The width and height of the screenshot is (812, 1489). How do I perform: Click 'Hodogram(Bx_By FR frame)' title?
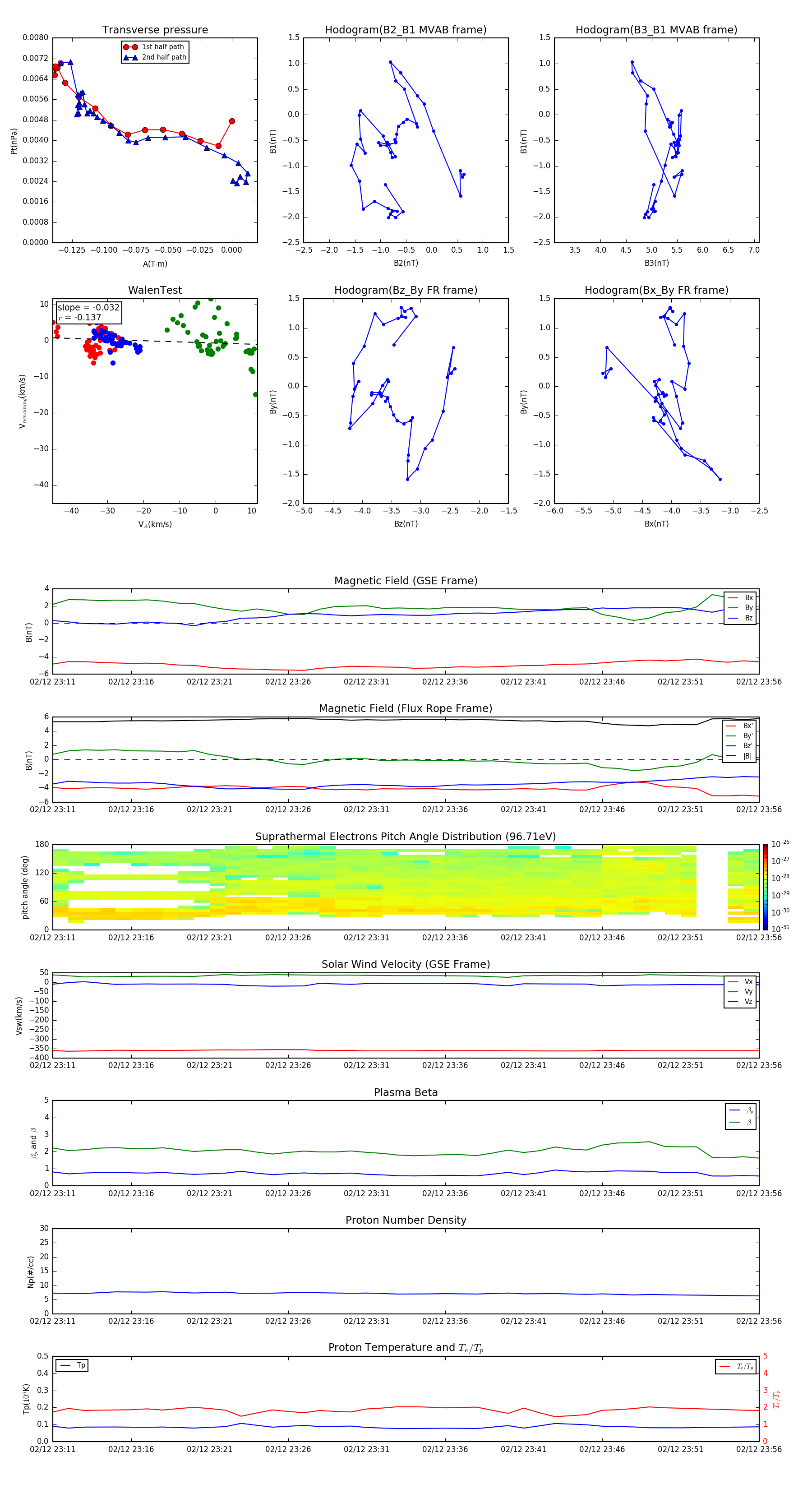[656, 290]
